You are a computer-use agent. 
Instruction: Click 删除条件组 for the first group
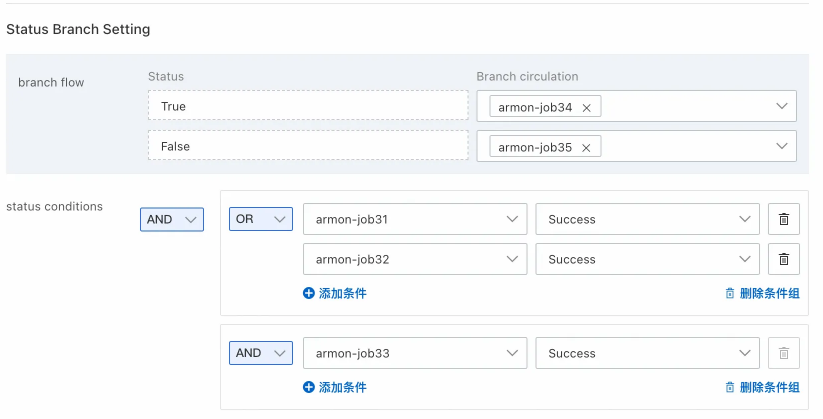pos(762,293)
